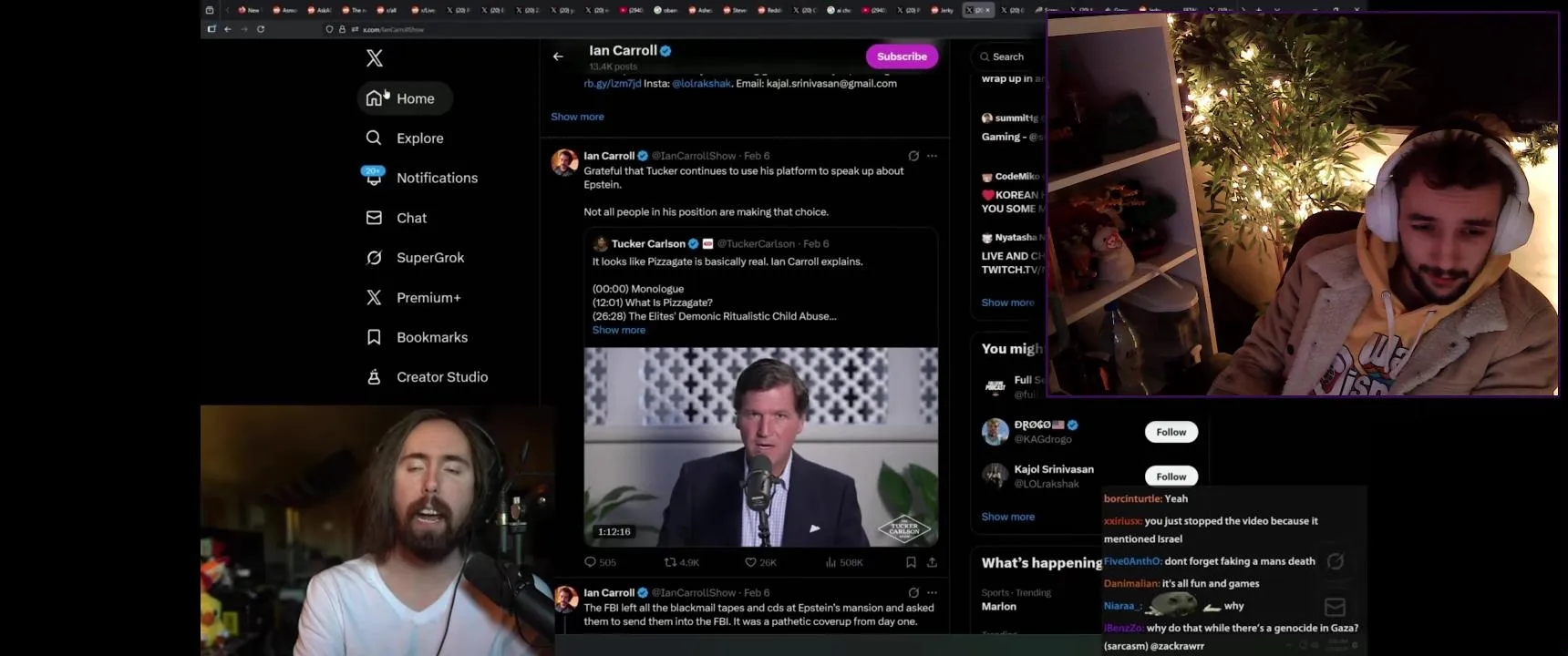Open Notifications with the 20+ badge
This screenshot has width=1568, height=656.
pos(422,178)
